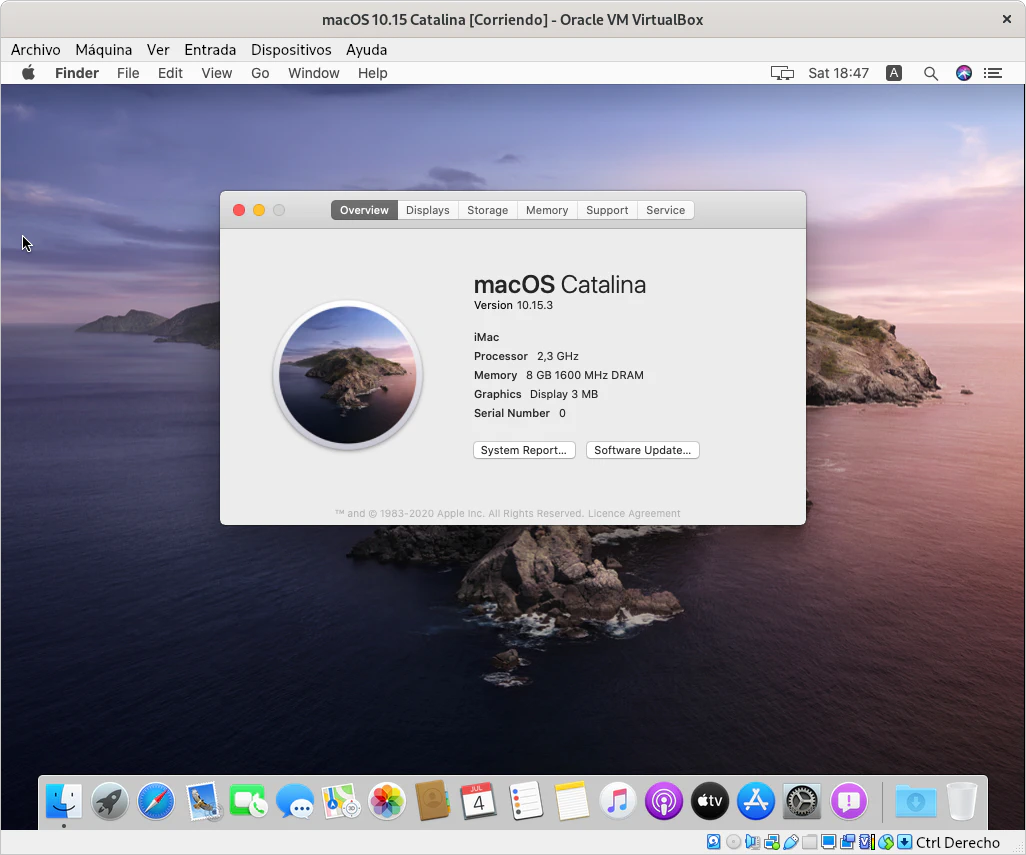Viewport: 1026px width, 855px height.
Task: Launch the Launchpad rocket icon
Action: (110, 801)
